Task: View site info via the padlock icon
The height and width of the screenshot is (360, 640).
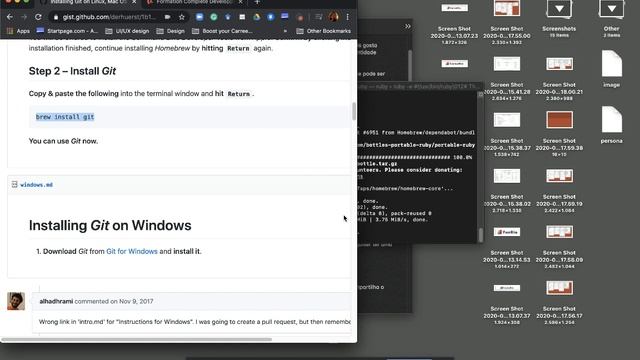Action: (56, 17)
